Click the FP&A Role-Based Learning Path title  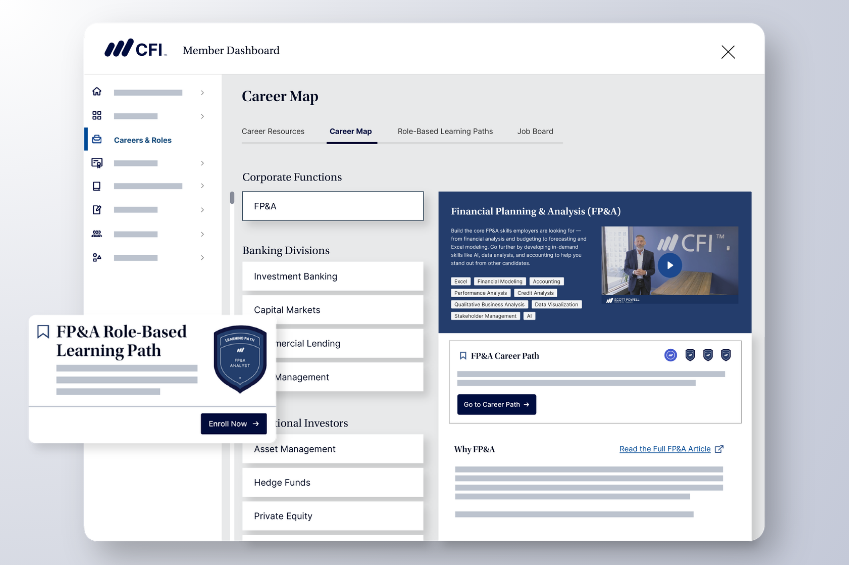tap(121, 341)
